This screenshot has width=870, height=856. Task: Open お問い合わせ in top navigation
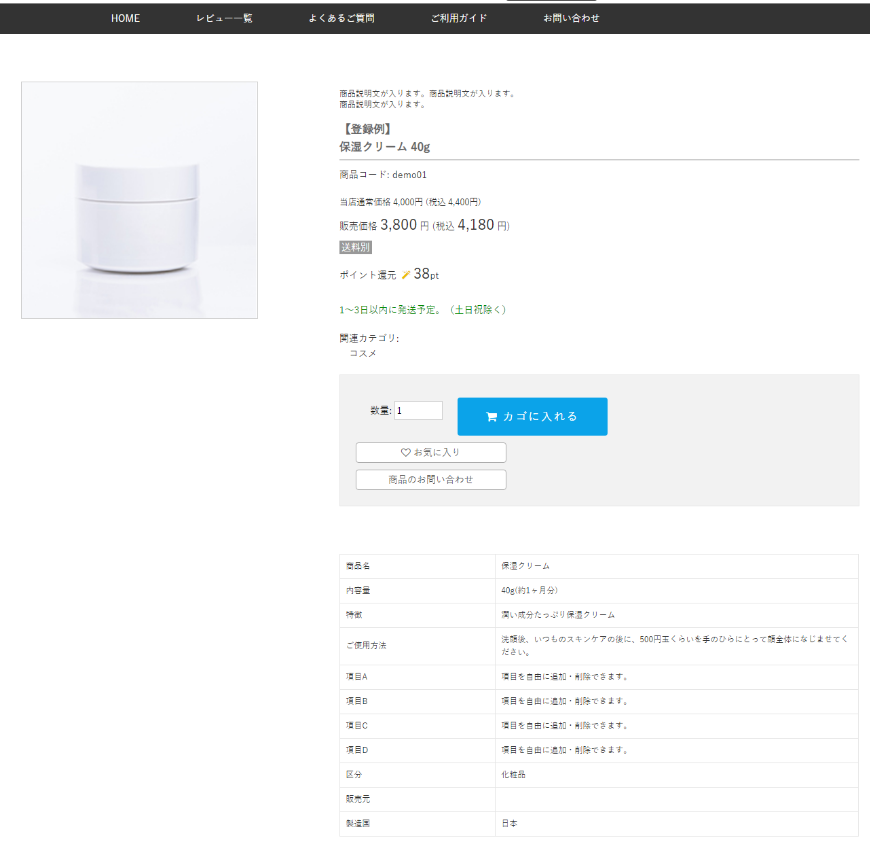[x=571, y=18]
